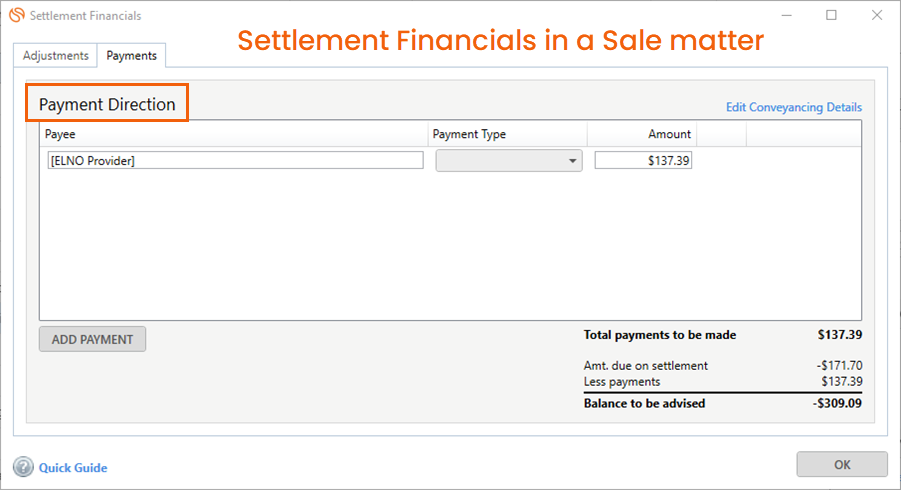Click the Payment Type column header
The height and width of the screenshot is (490, 901).
pos(469,134)
